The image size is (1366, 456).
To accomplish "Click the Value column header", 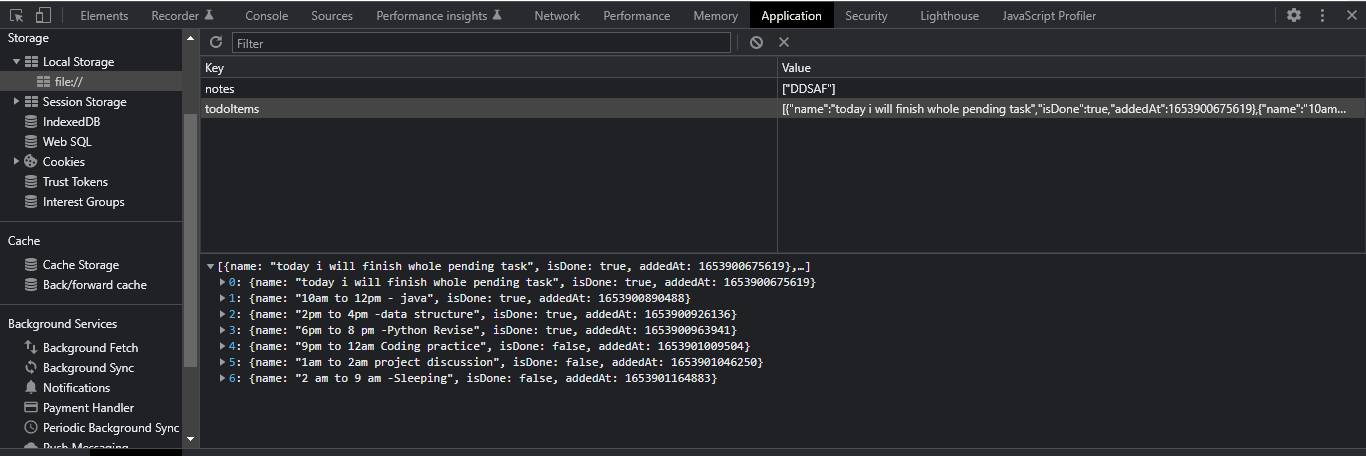I will 1071,68.
